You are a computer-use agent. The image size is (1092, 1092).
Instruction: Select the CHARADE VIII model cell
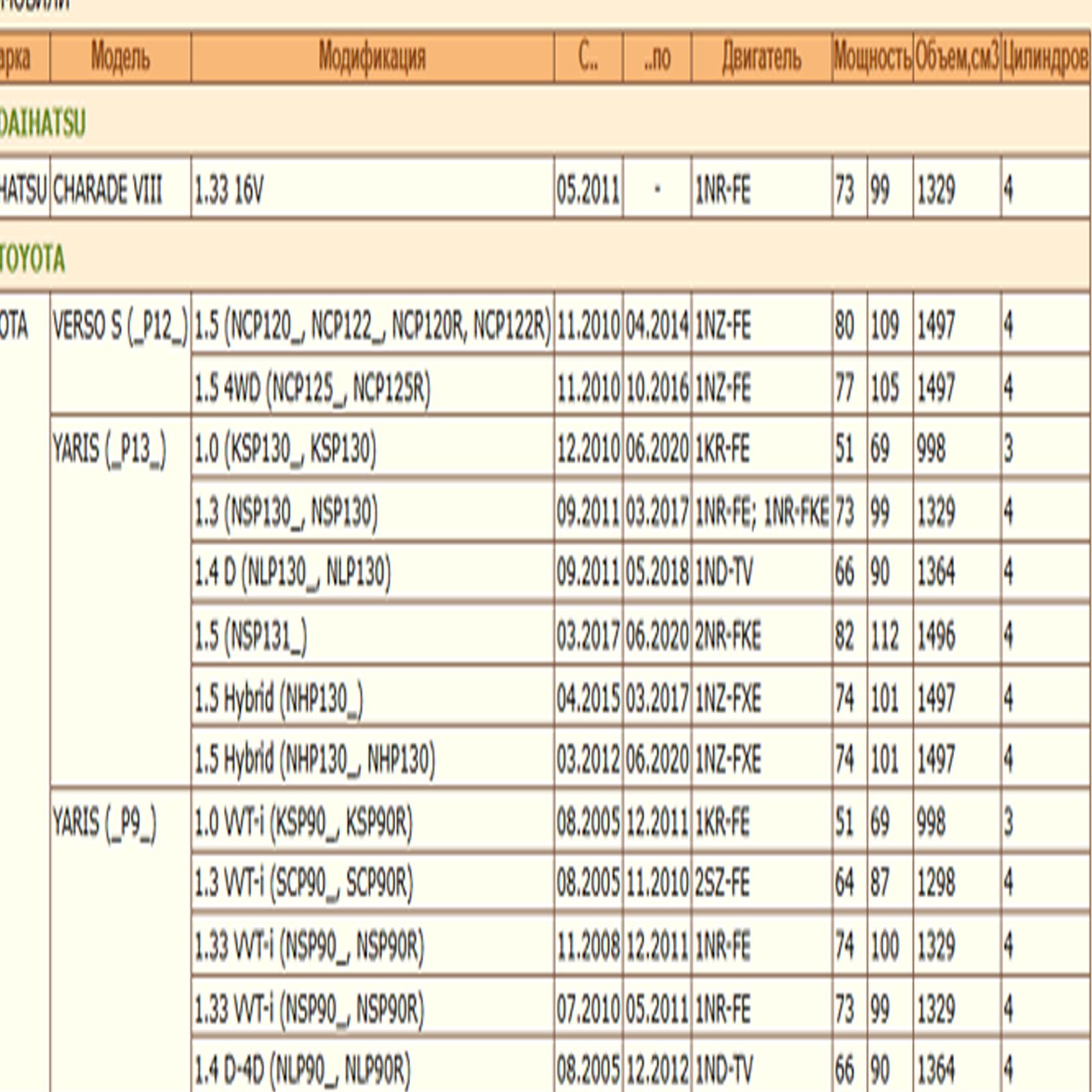click(108, 189)
